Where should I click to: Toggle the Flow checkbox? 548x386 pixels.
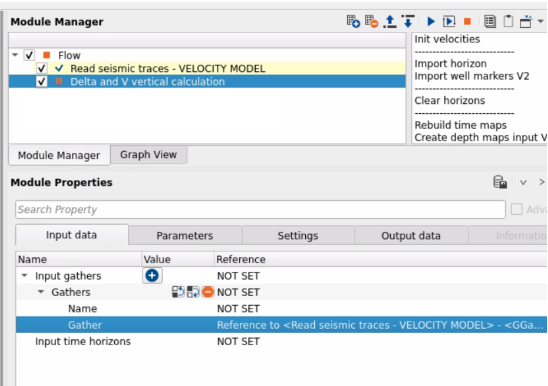tap(29, 55)
